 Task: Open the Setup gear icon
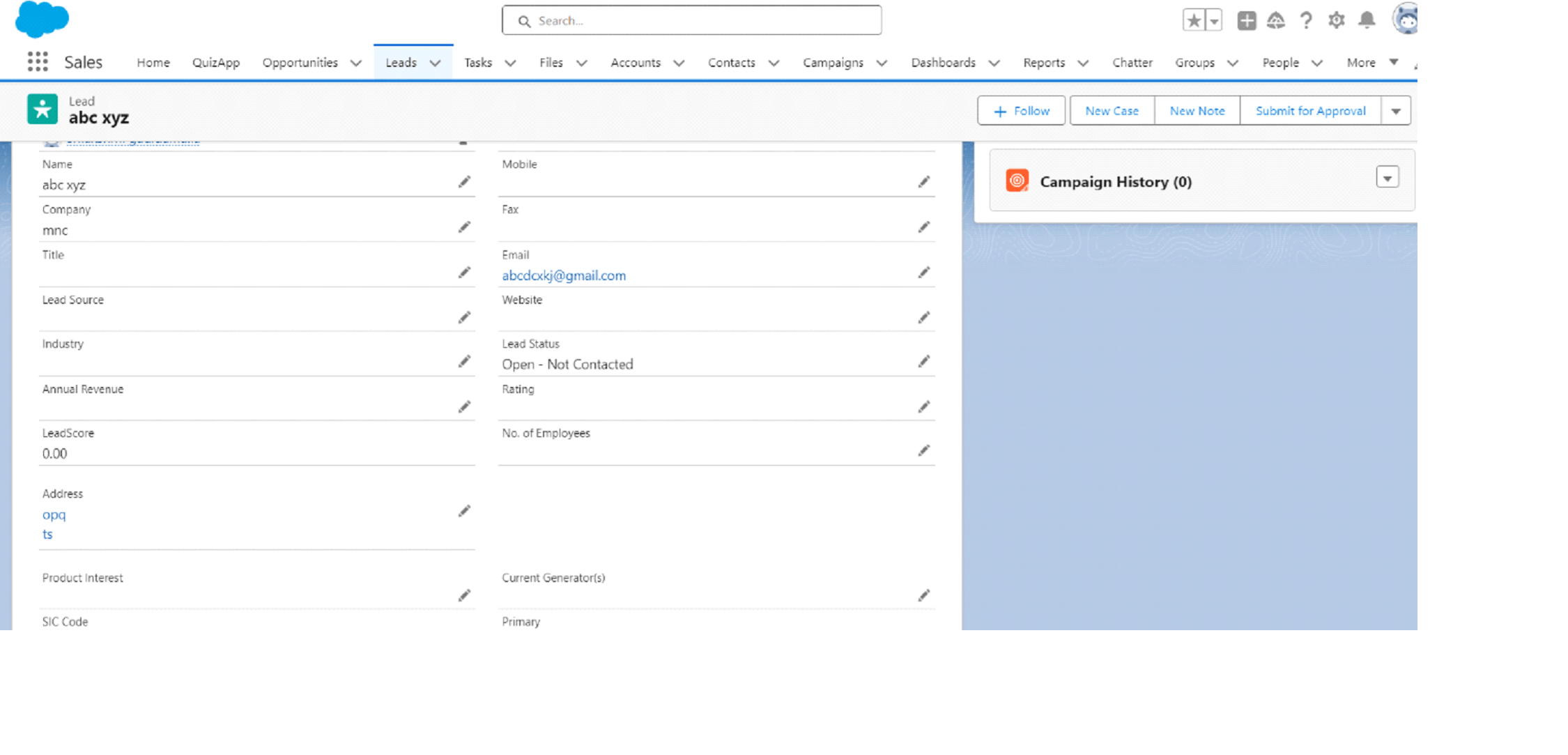pos(1336,21)
